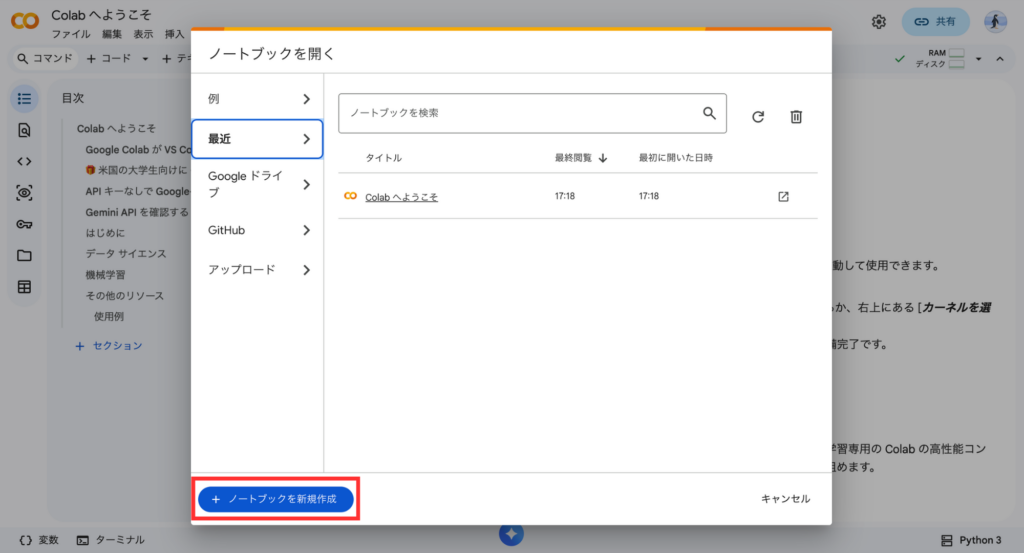Screen dimensions: 1024x553
Task: Open the runtime connection dropdown arrow
Action: [x=978, y=59]
